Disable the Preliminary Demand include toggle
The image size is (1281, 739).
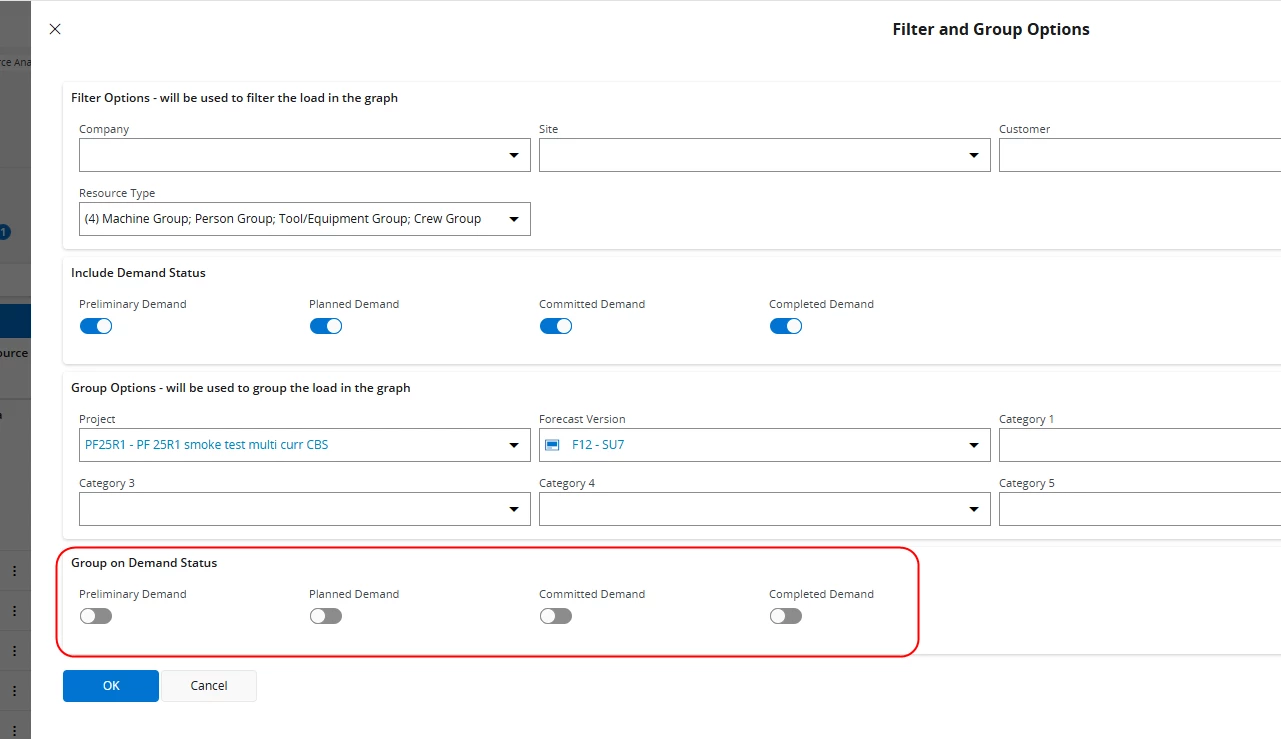(96, 326)
